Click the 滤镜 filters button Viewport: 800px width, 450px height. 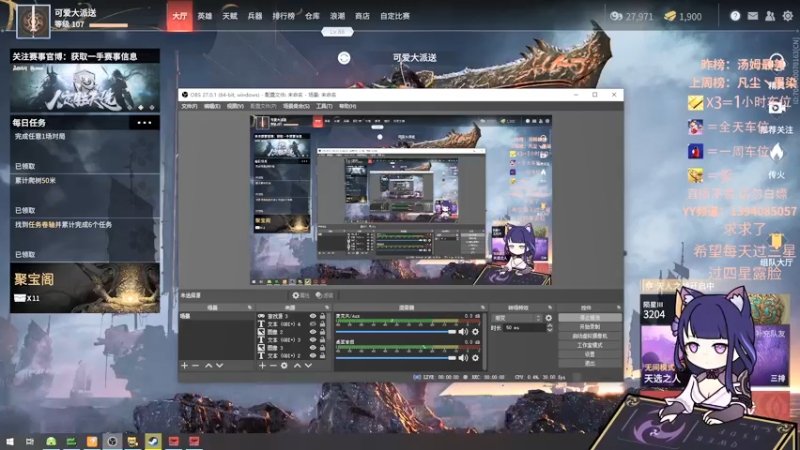(x=324, y=295)
